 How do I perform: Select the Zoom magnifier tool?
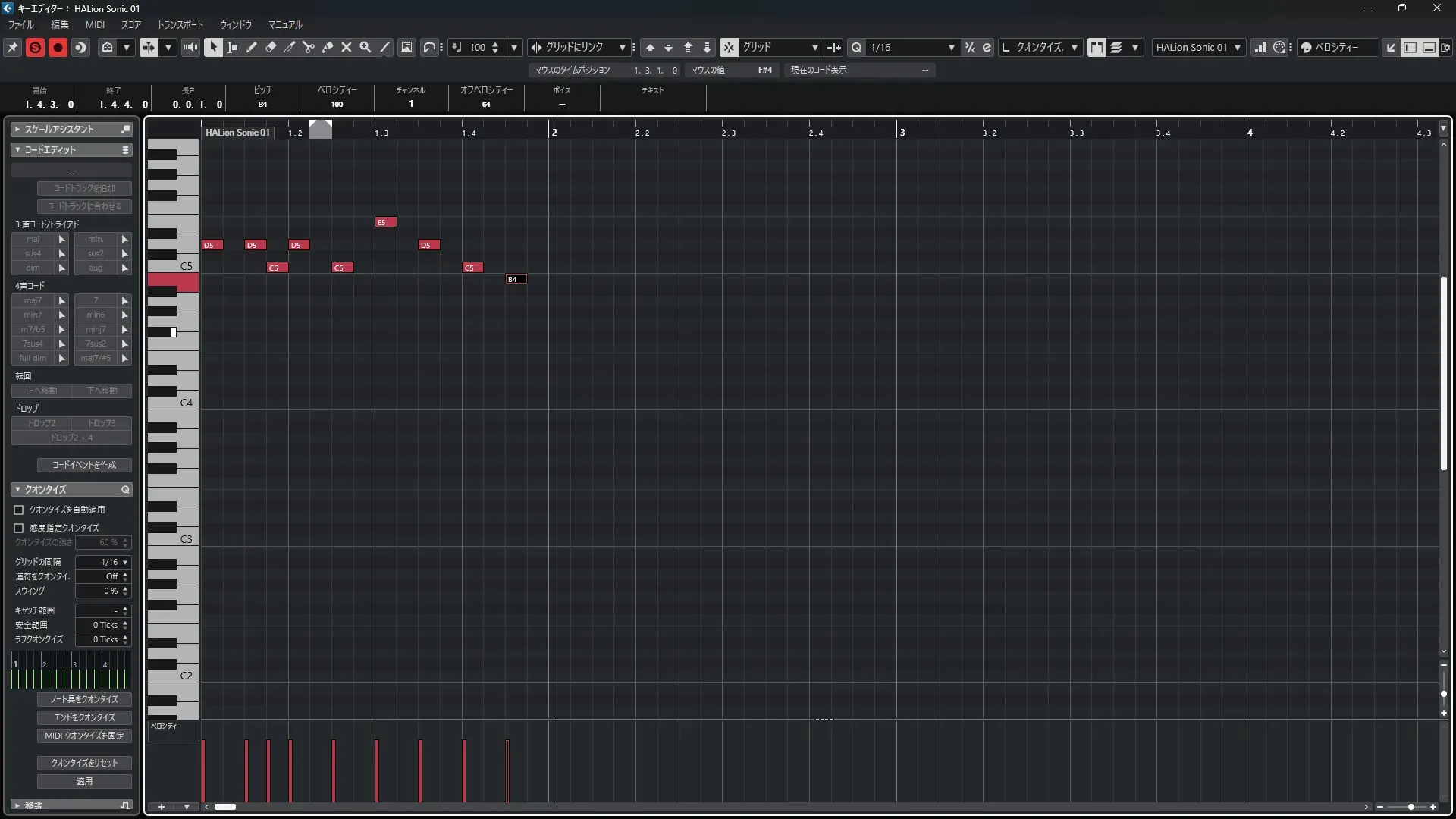pos(366,47)
